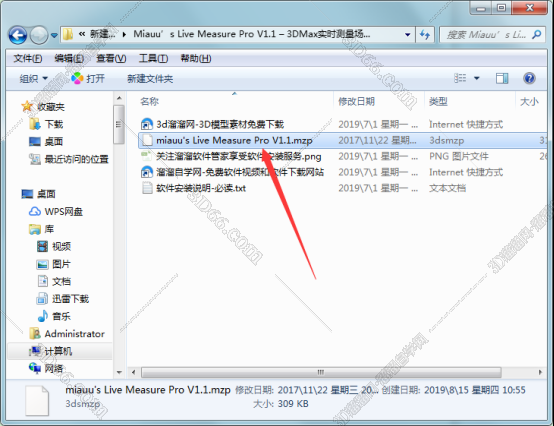Image resolution: width=554 pixels, height=426 pixels.
Task: Click the magnifier search icon
Action: tap(536, 35)
